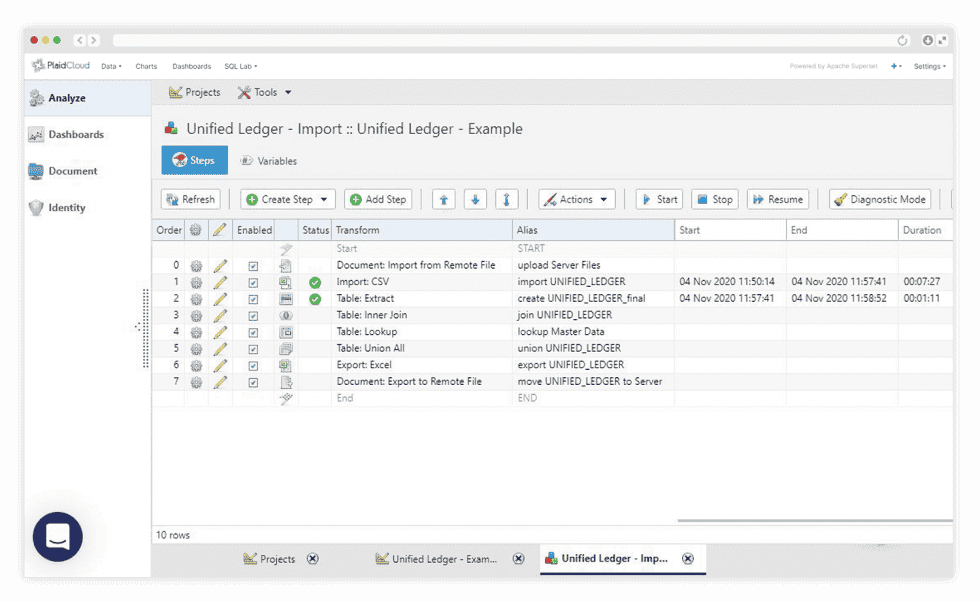Open Charts in top navigation
Screen dimensions: 980x602
tap(146, 66)
